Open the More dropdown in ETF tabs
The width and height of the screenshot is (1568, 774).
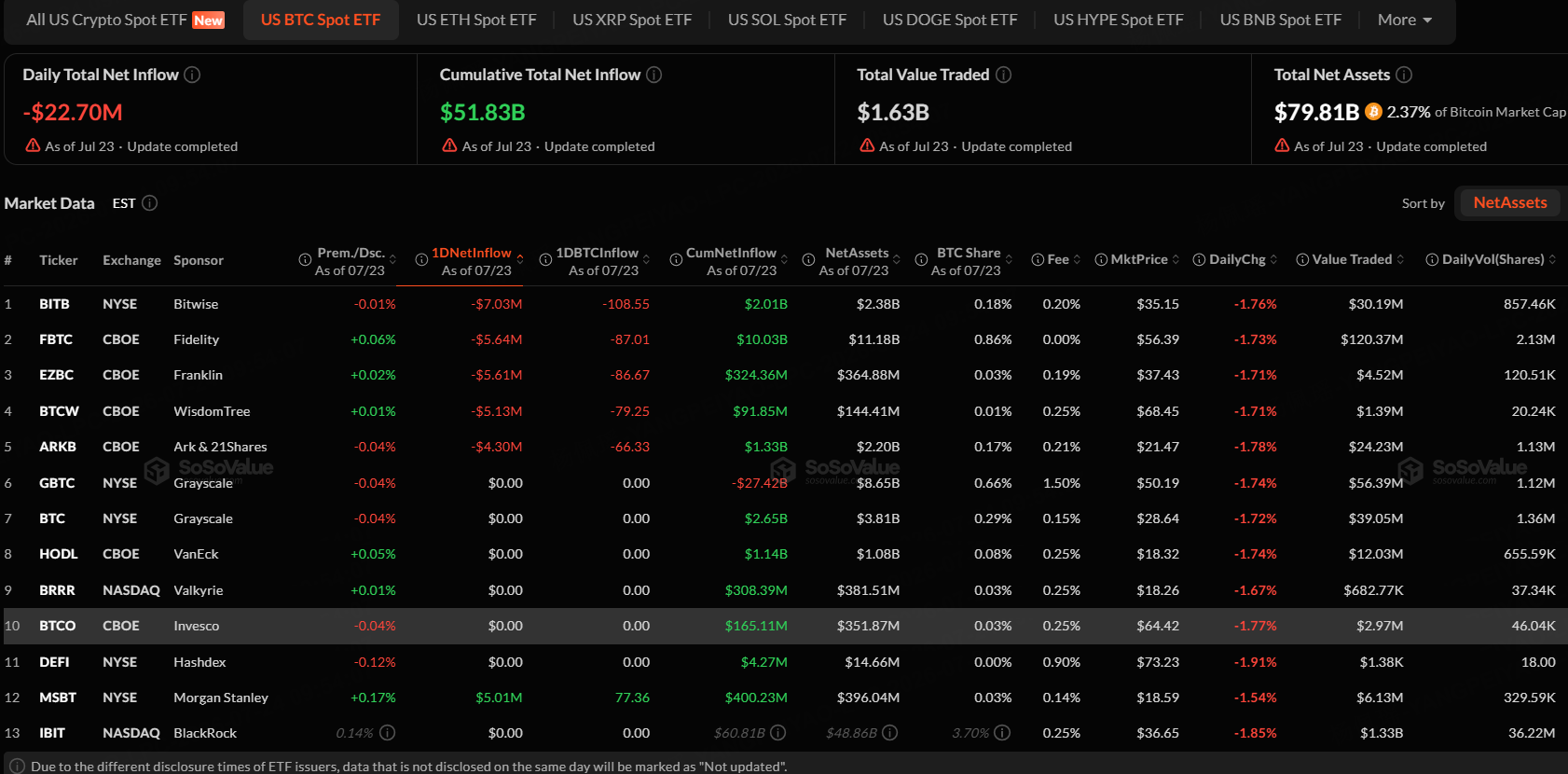[1405, 20]
